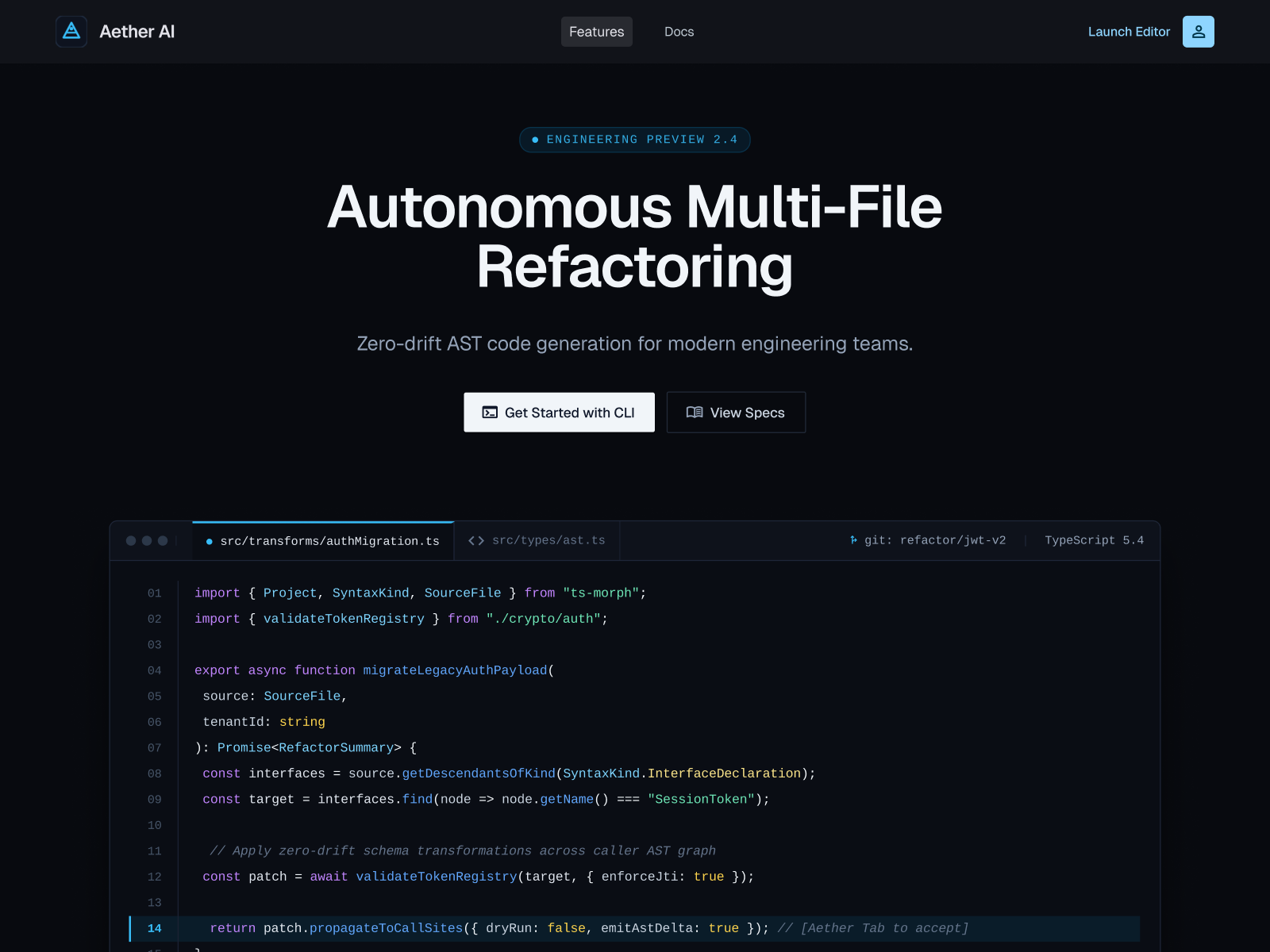
Task: Click source: SourceFile parameter on line 05
Action: (271, 697)
